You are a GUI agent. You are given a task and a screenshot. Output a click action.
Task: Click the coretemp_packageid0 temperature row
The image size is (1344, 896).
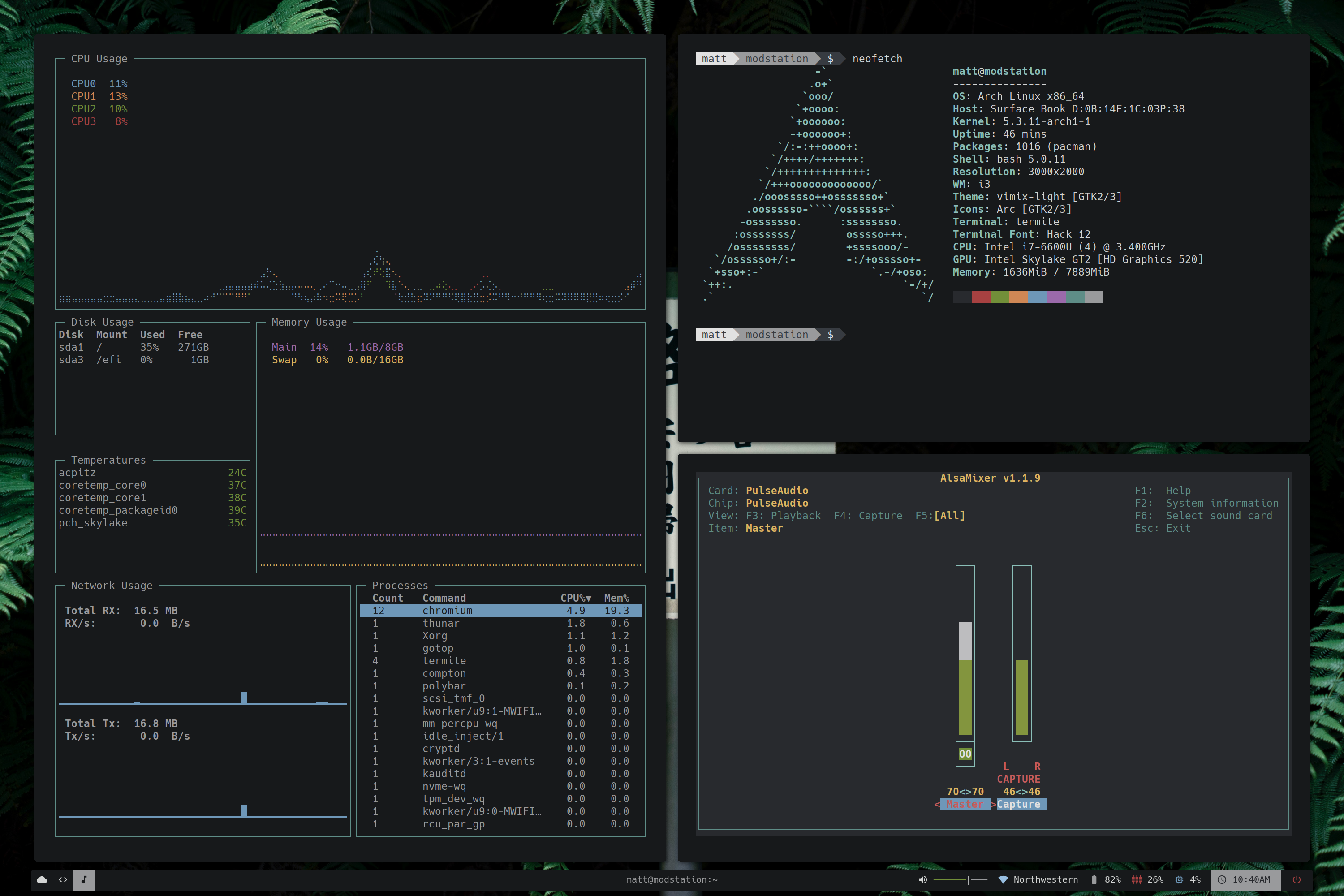click(153, 510)
